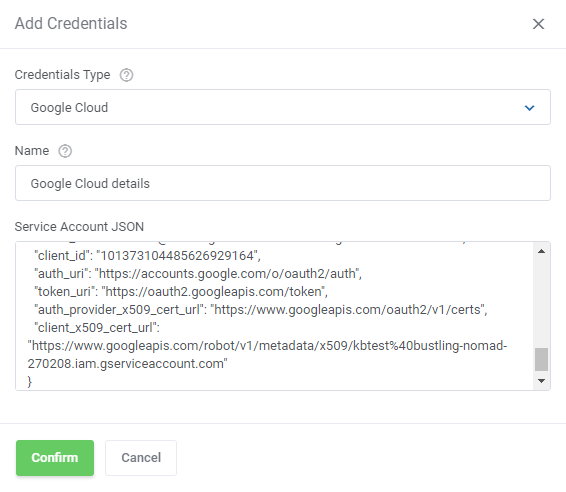Click the "client_x509_cert_url": key text
Viewport: 566px width, 492px height.
[97, 328]
